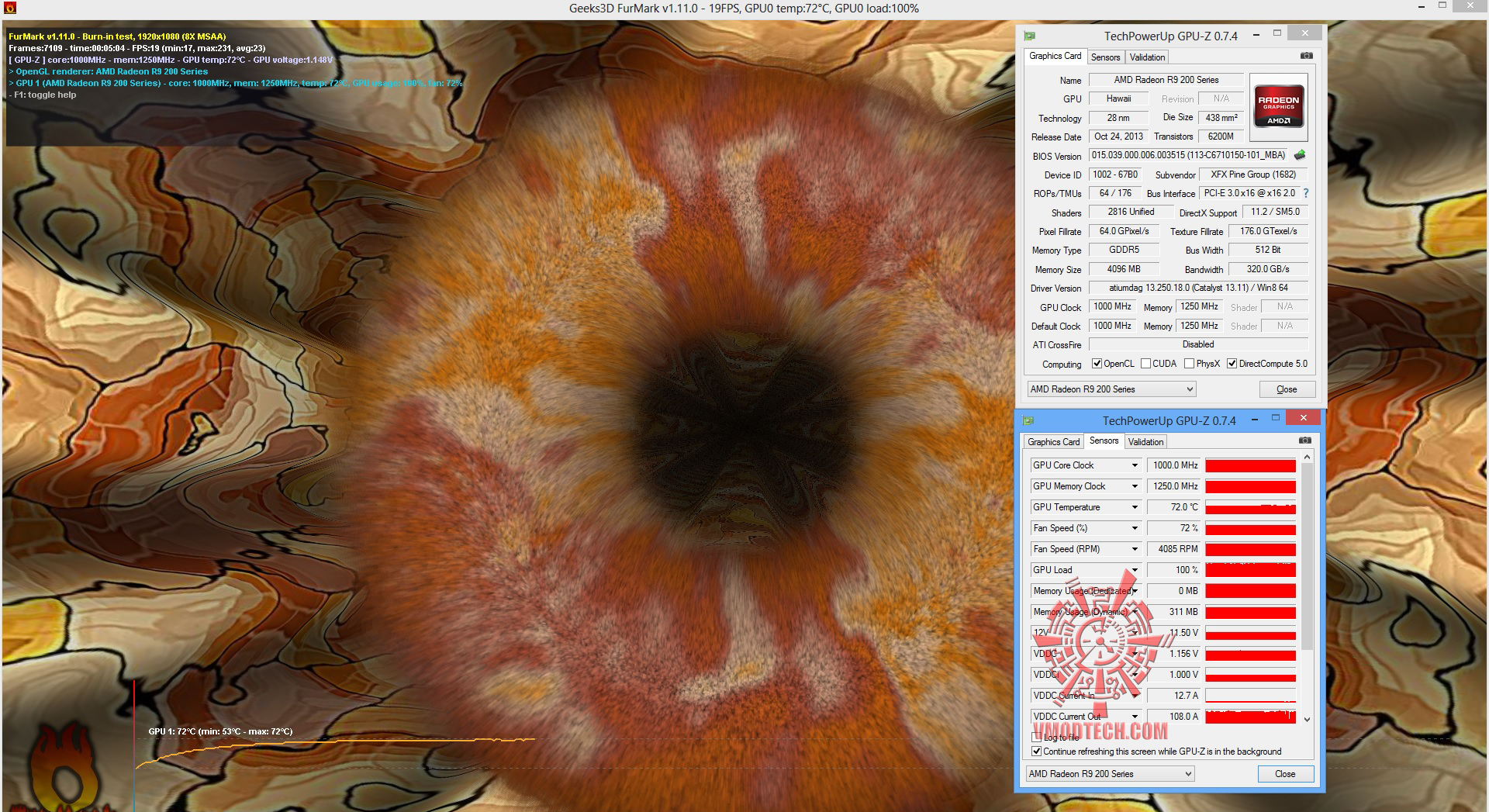Click the "Hawaii" GPU field

tap(1118, 98)
